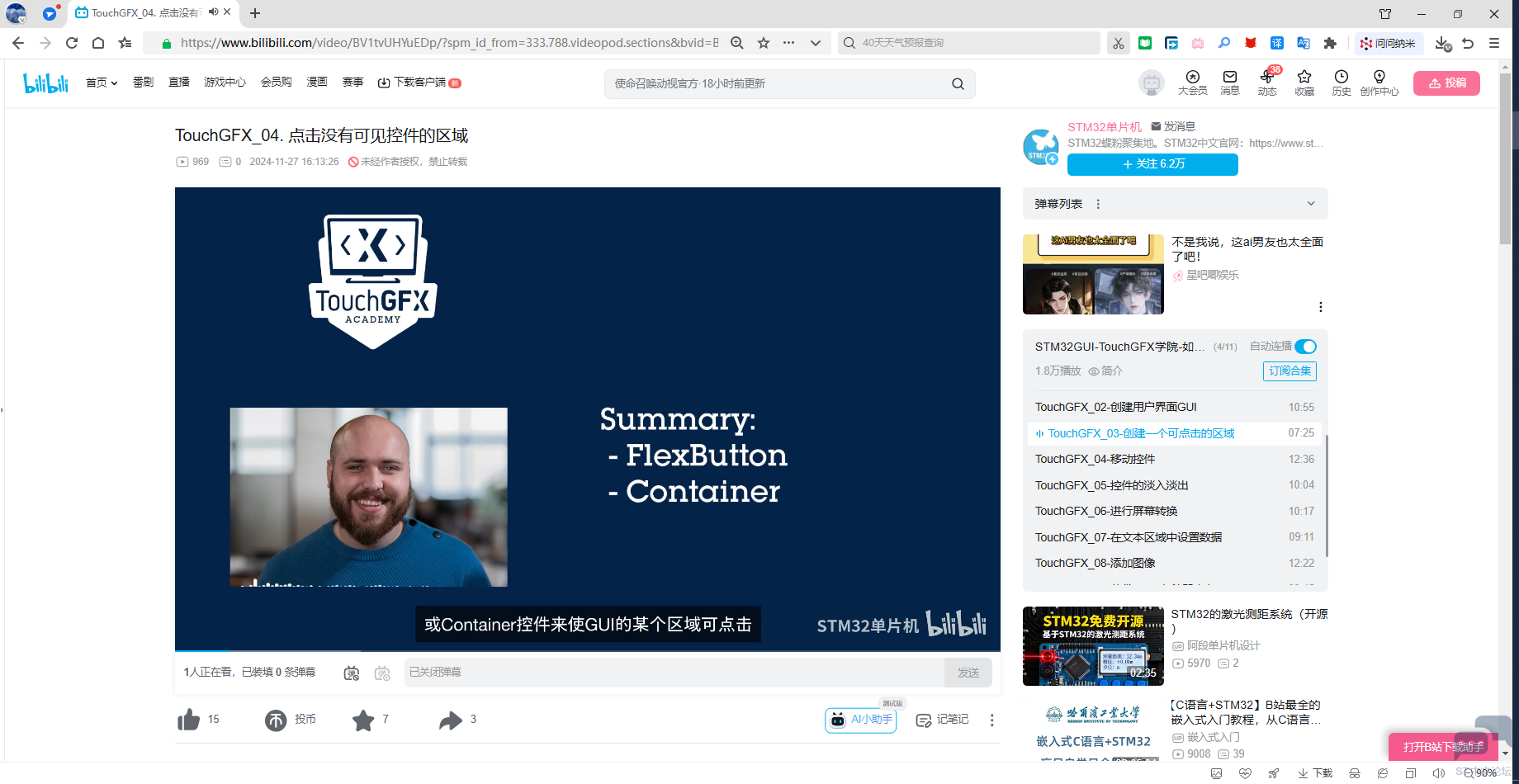Like the video with thumbs-up icon

pyautogui.click(x=189, y=720)
